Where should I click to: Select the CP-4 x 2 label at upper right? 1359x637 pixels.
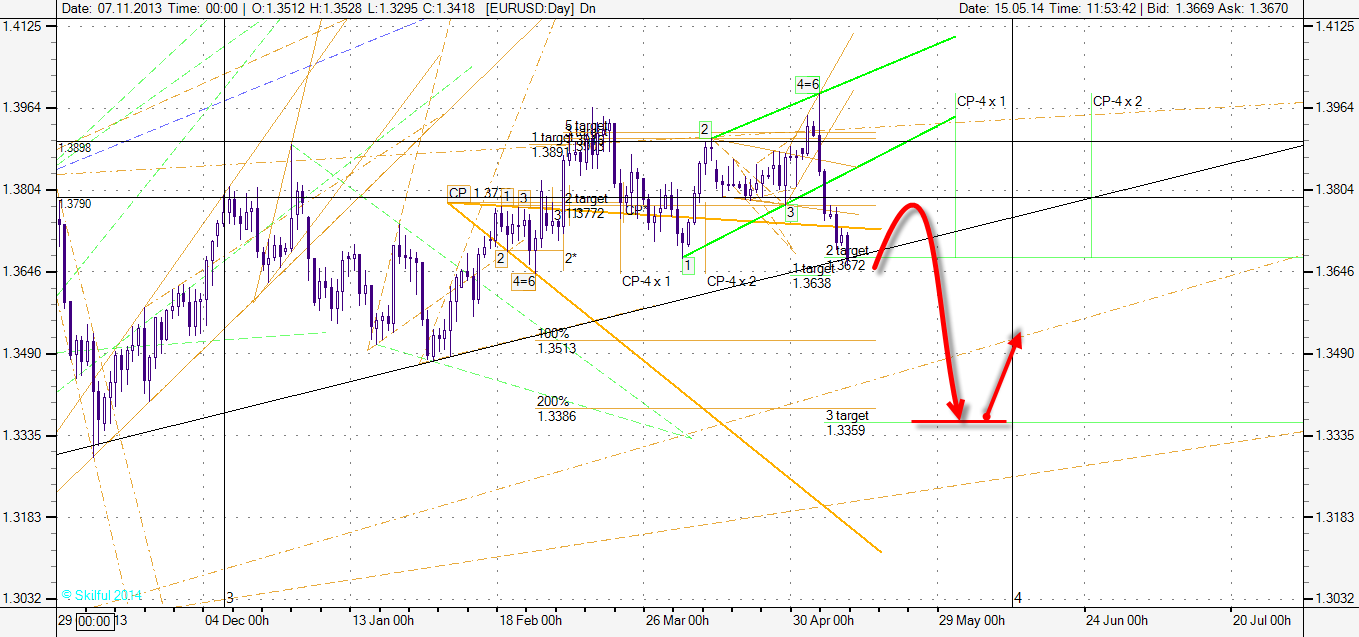coord(1117,101)
